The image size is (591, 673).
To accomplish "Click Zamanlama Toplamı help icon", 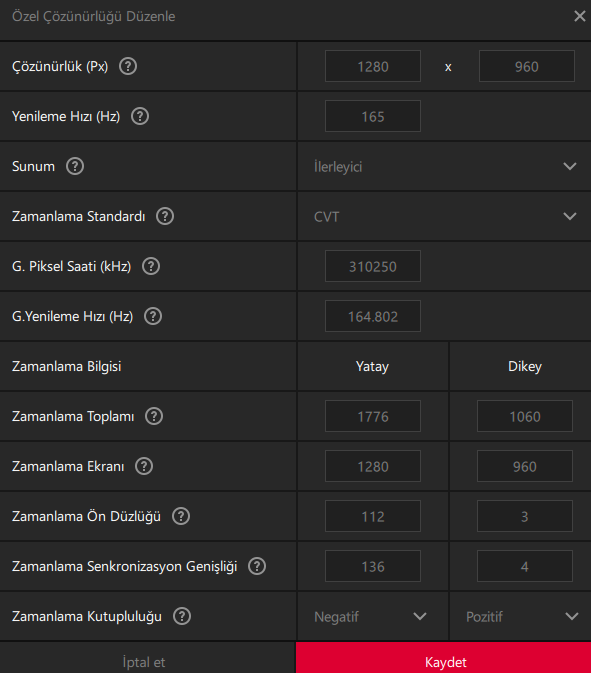I will click(x=154, y=416).
